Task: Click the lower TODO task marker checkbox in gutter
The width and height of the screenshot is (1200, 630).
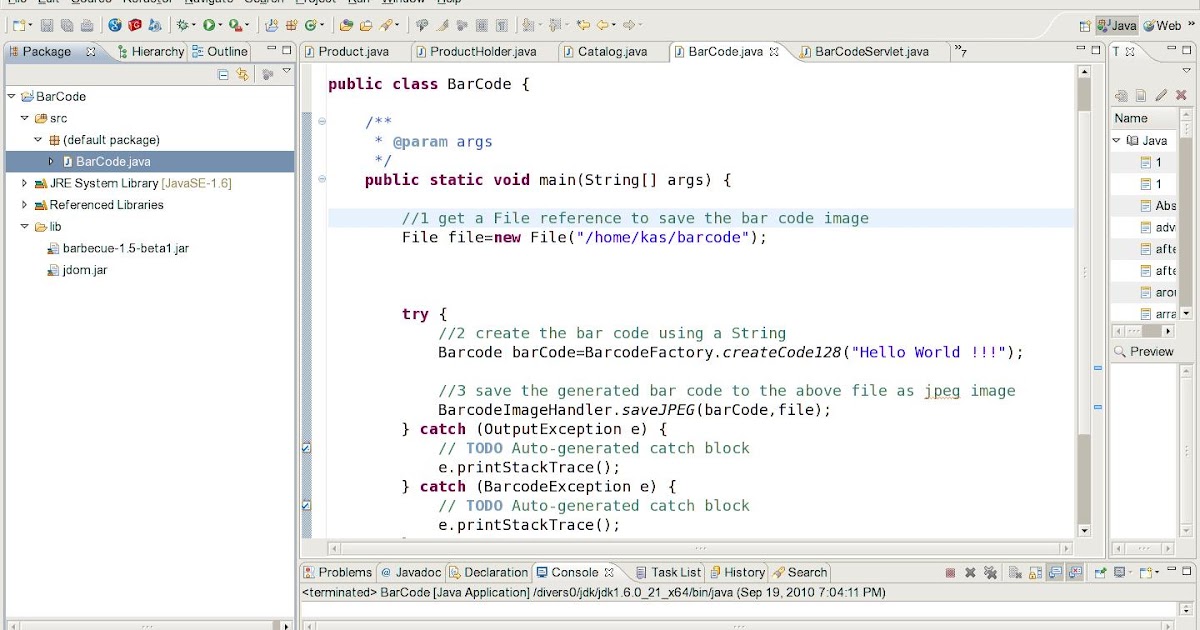Action: click(306, 506)
